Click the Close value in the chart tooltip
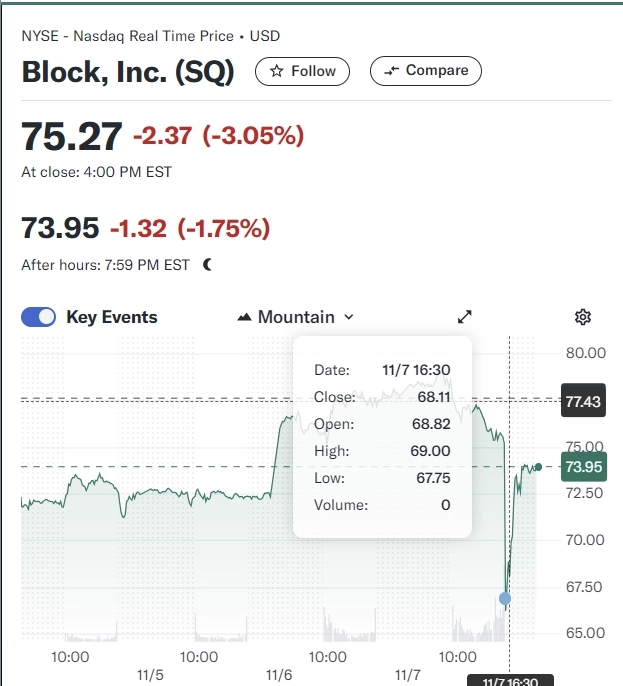The height and width of the screenshot is (686, 623). pyautogui.click(x=432, y=397)
